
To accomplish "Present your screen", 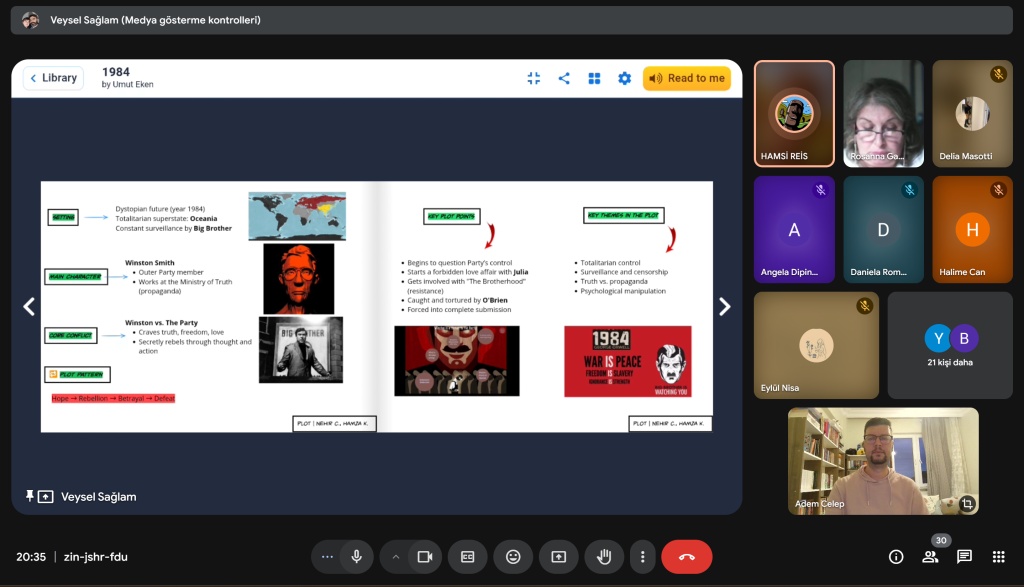I will pos(559,557).
